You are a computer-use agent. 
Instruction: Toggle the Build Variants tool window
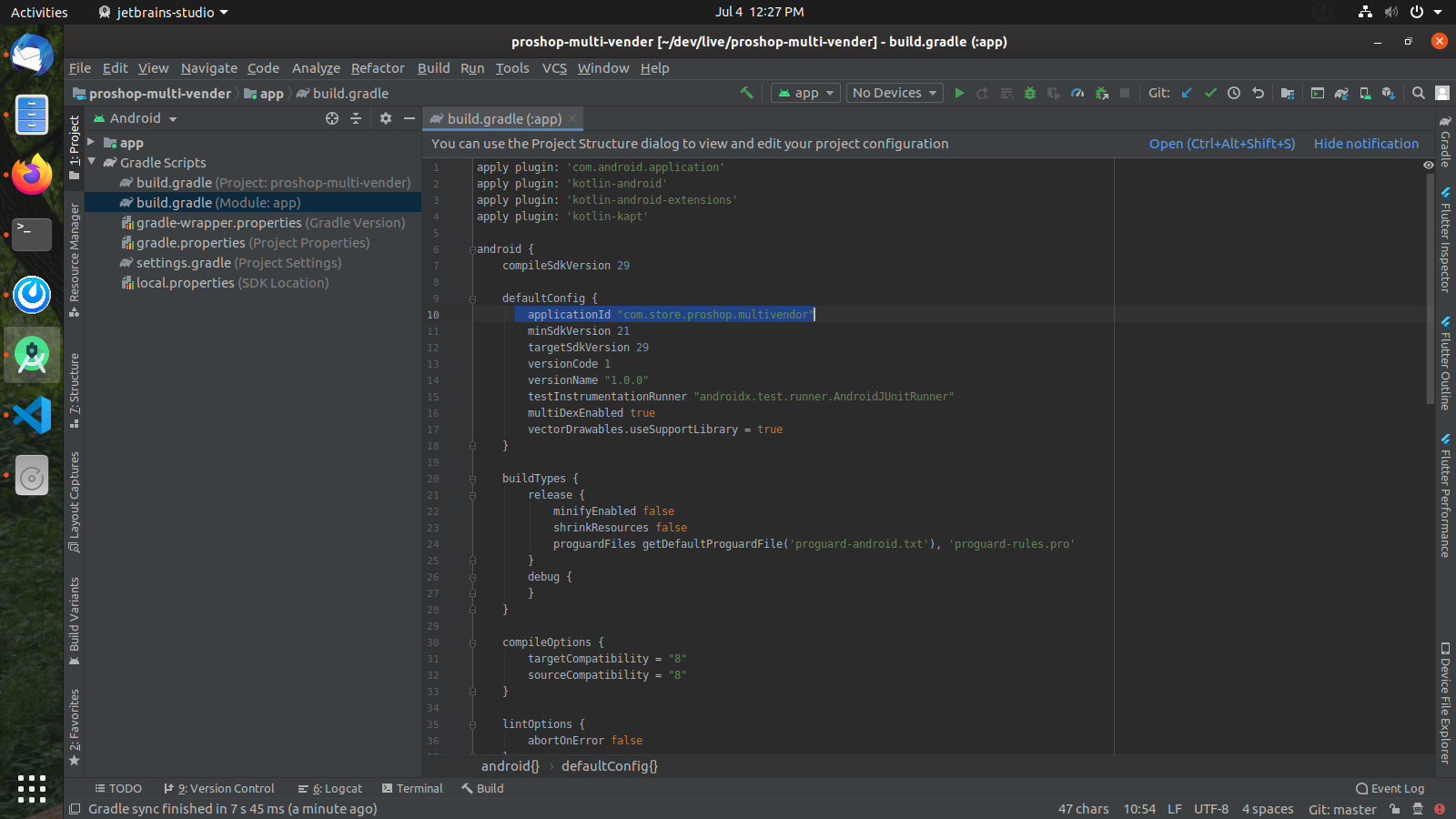75,622
